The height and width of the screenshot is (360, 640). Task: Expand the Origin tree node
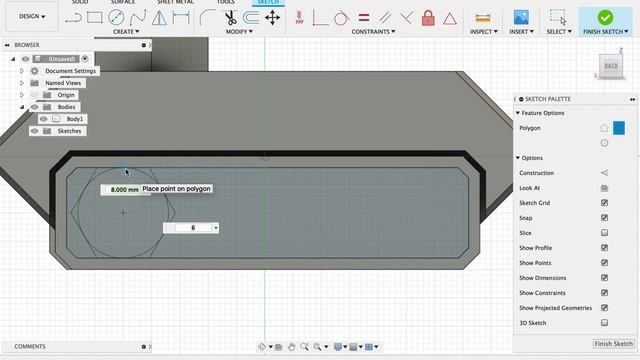coord(22,95)
